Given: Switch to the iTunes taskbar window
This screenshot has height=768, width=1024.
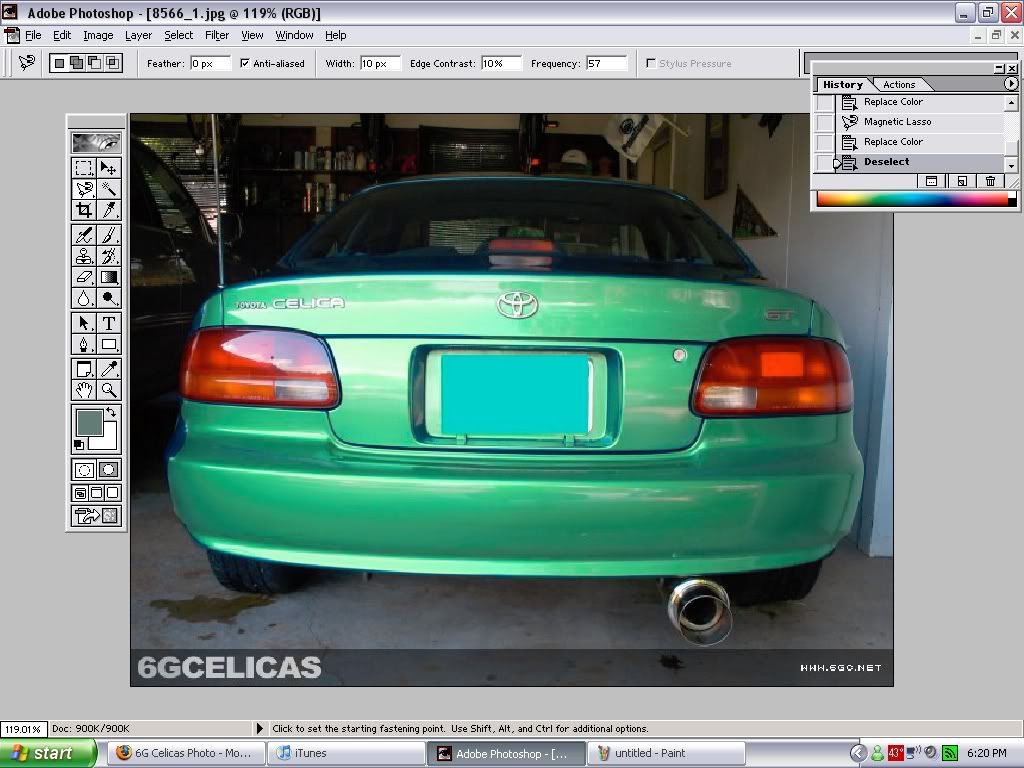Looking at the screenshot, I should (346, 753).
